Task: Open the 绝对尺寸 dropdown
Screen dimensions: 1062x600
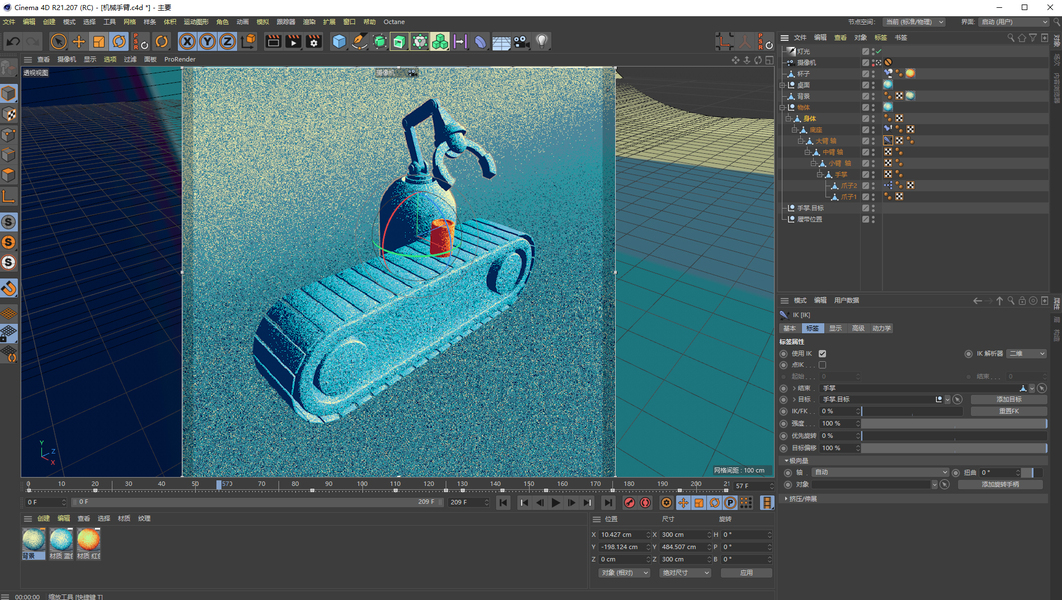Action: (x=685, y=573)
